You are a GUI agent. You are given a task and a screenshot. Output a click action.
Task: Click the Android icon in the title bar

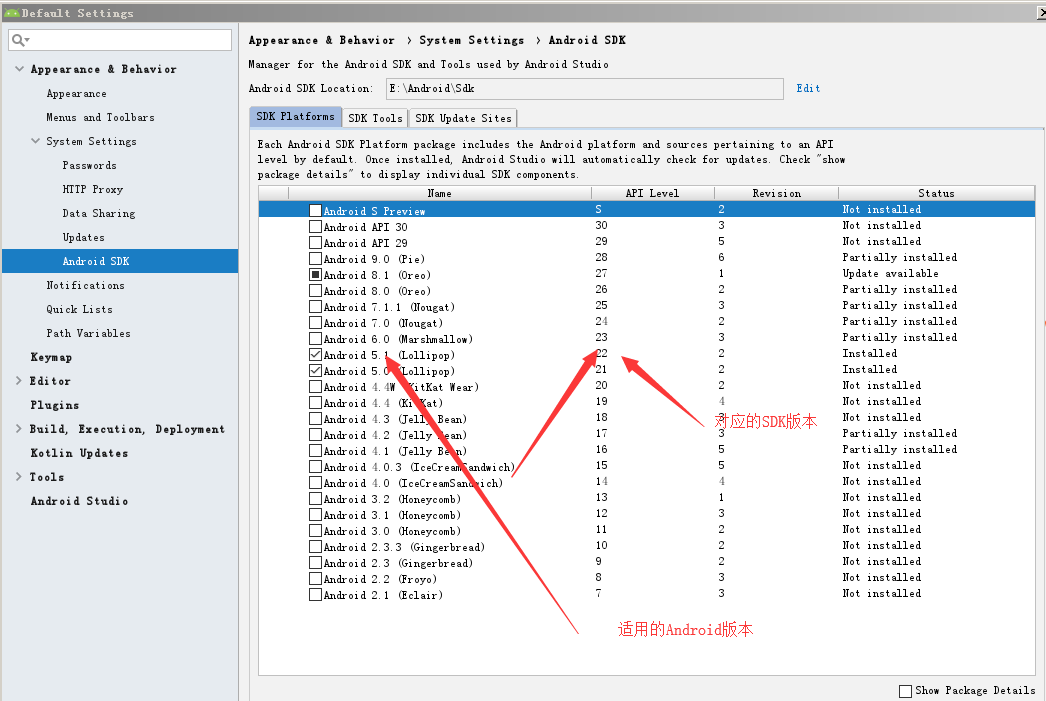[11, 13]
